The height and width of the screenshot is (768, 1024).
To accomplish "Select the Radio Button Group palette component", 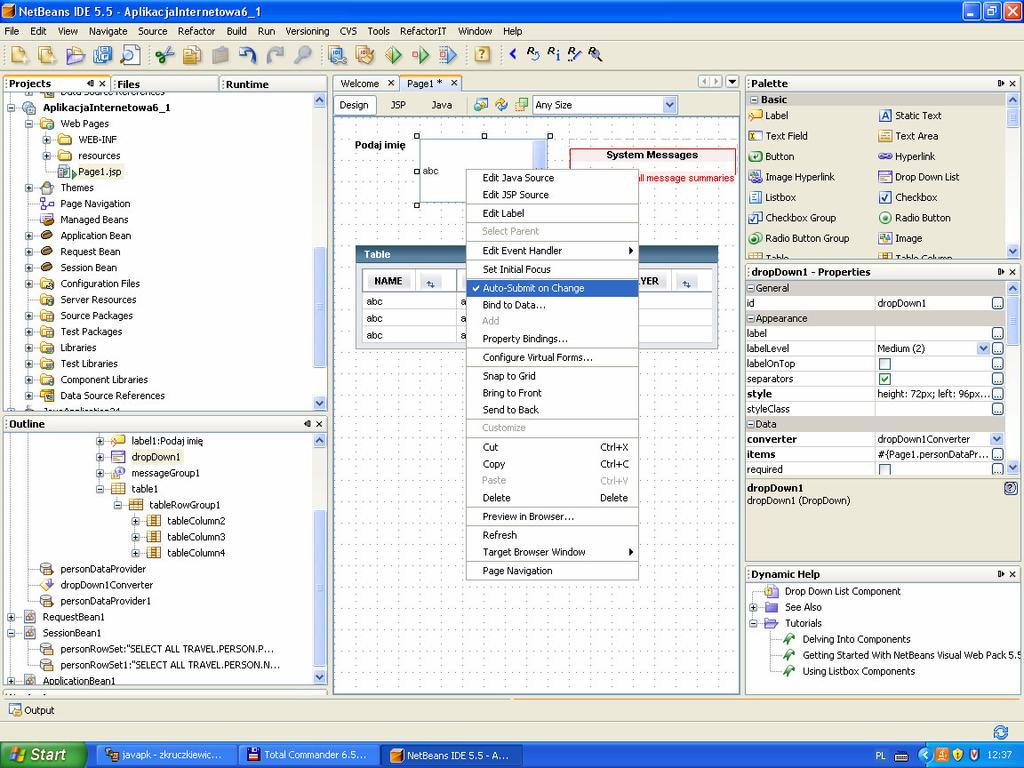I will coord(799,238).
